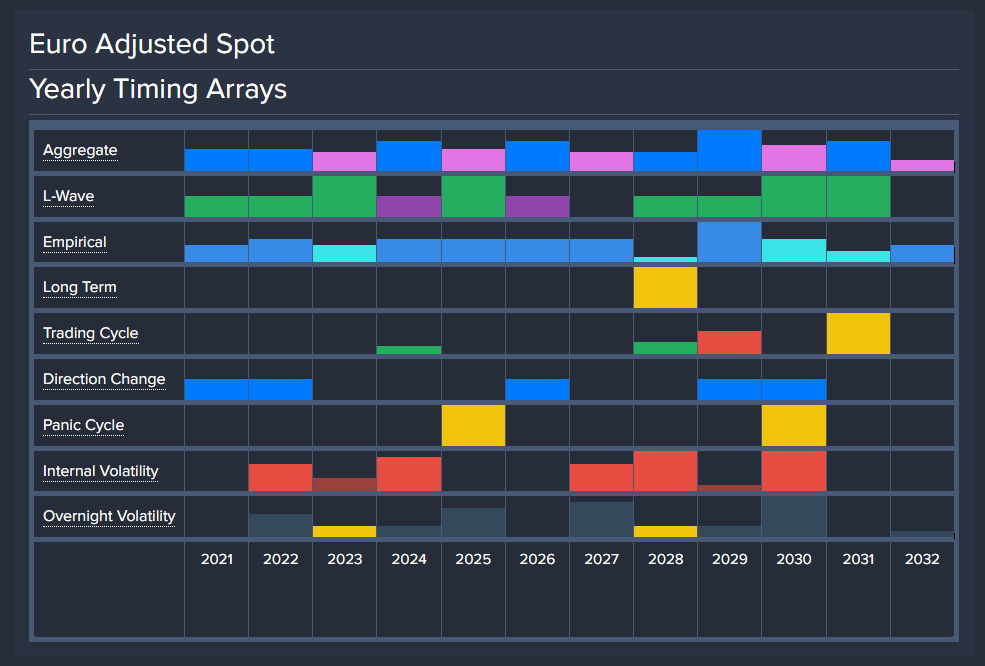Viewport: 985px width, 666px height.
Task: Click the Aggregate row label
Action: pos(80,151)
